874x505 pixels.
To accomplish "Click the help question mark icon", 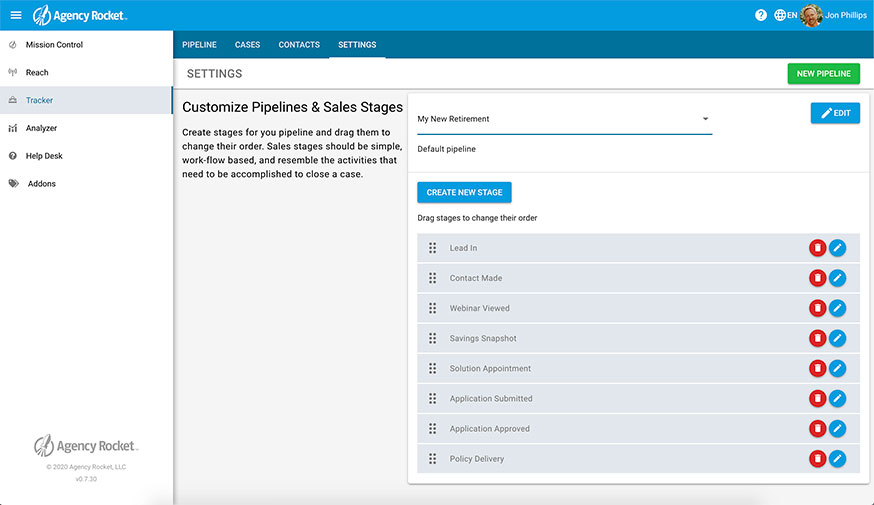I will coord(761,15).
